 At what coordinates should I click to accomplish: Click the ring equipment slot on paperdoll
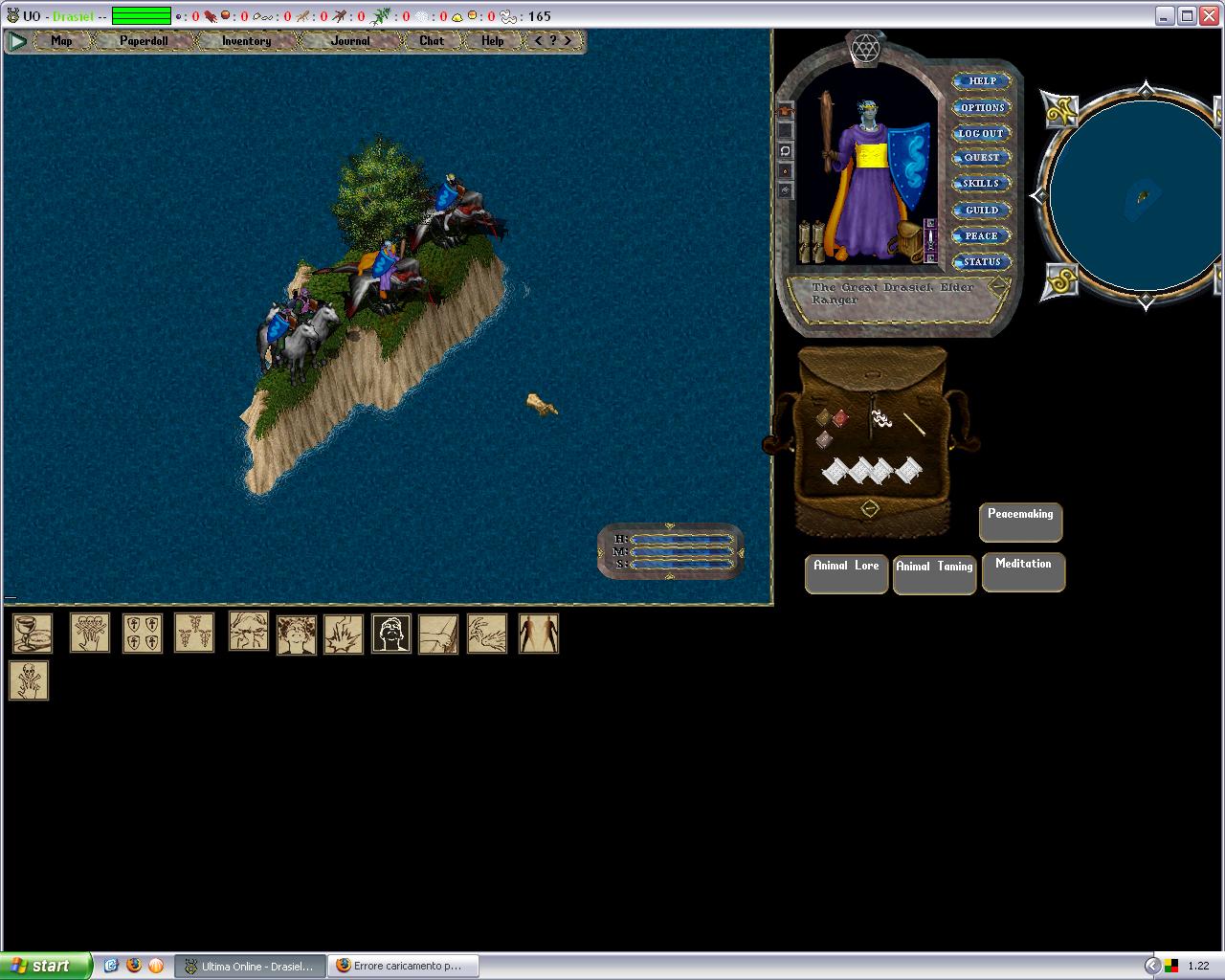785,170
